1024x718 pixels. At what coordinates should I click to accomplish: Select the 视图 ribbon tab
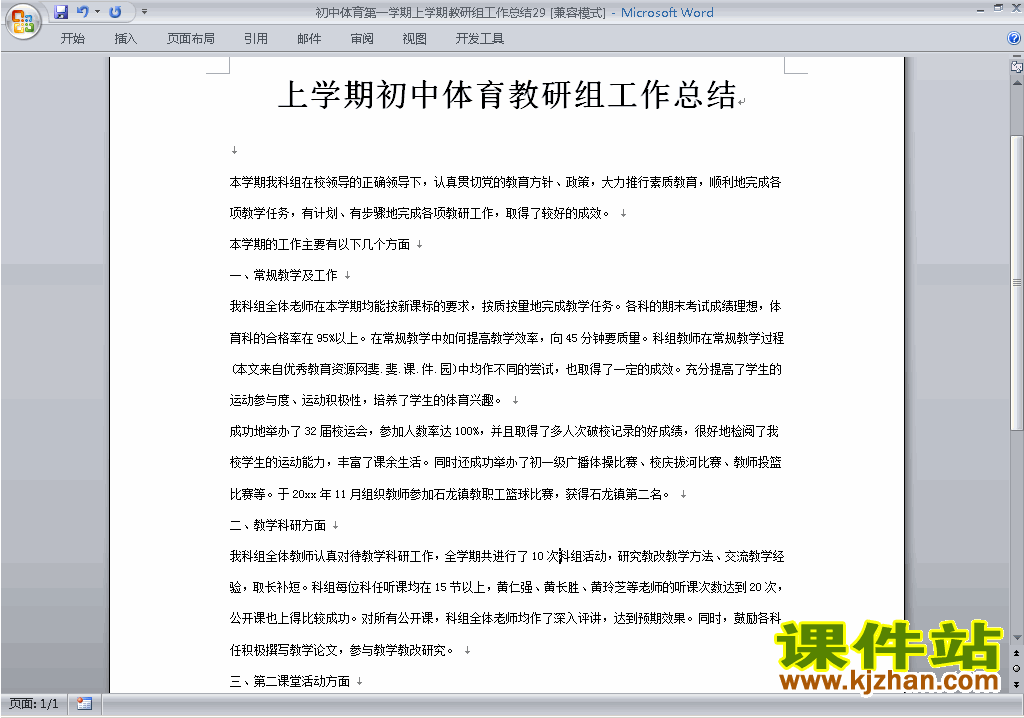pyautogui.click(x=415, y=39)
